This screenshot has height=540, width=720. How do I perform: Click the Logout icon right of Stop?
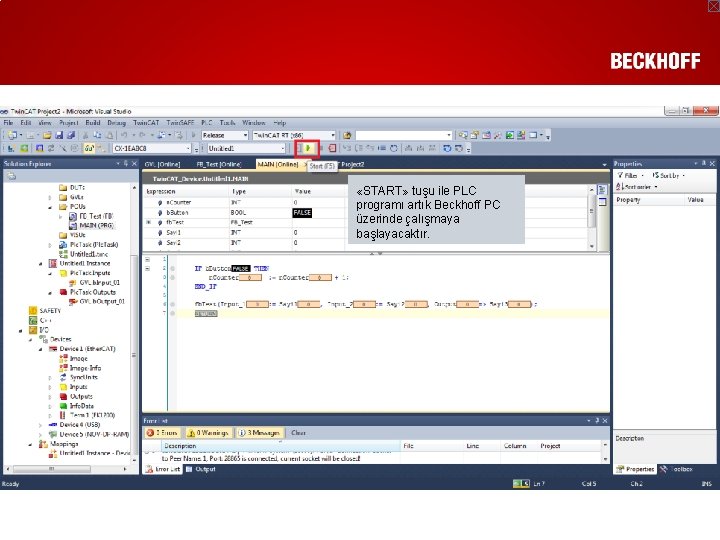pos(332,148)
